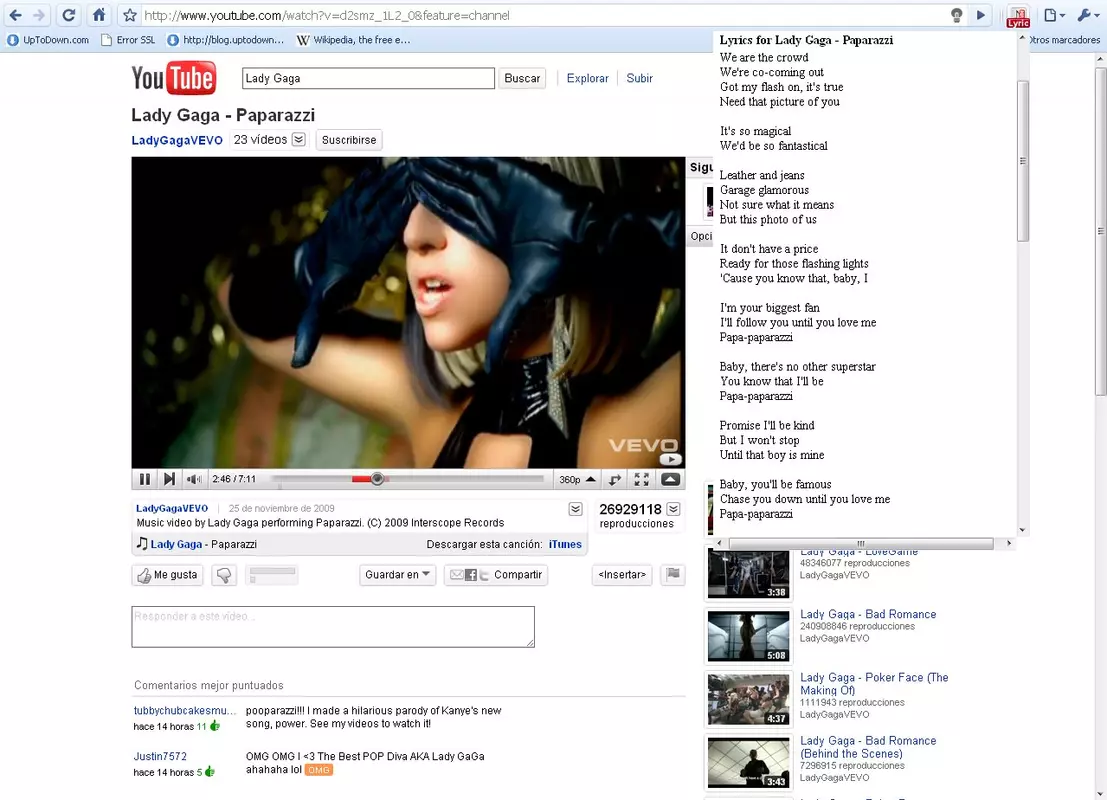Go to the browser home page
Image resolution: width=1107 pixels, height=800 pixels.
[x=100, y=15]
